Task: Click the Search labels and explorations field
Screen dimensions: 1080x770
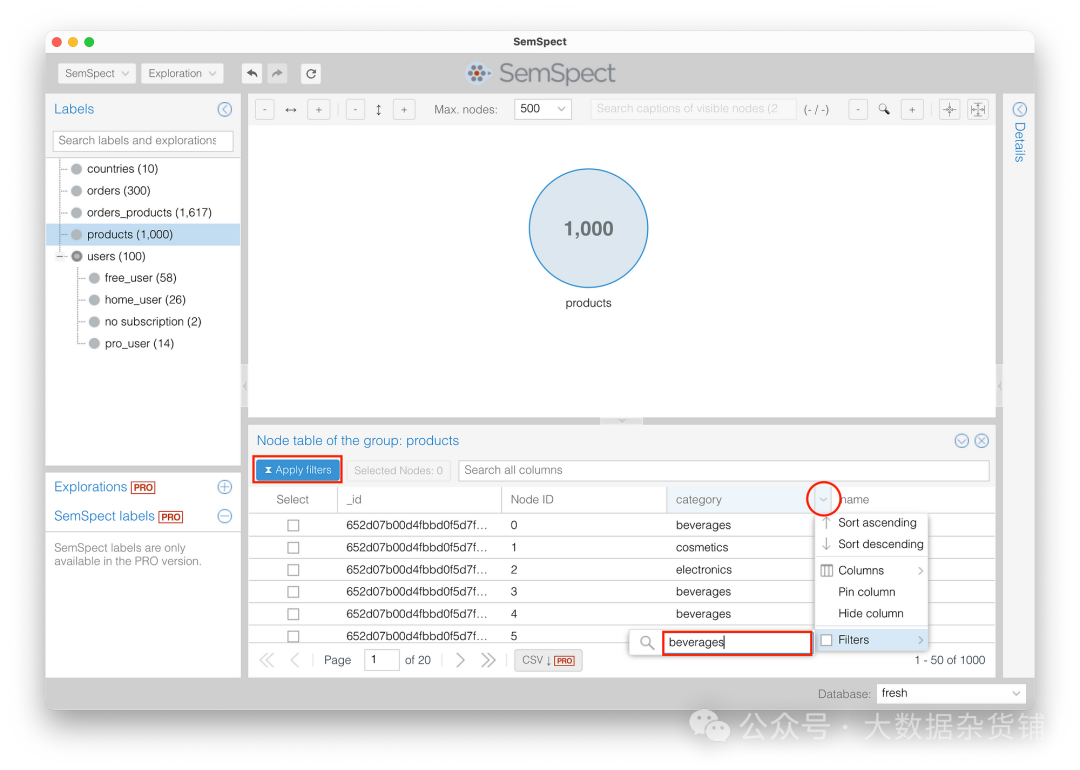Action: pos(143,141)
